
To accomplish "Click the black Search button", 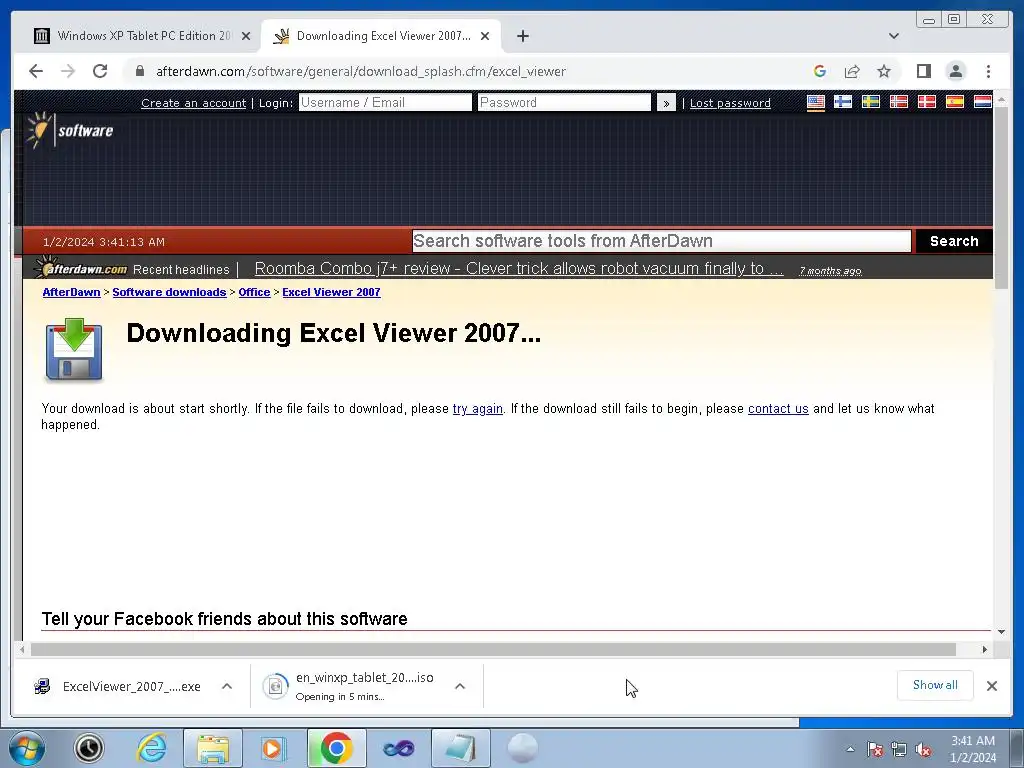I will (953, 241).
